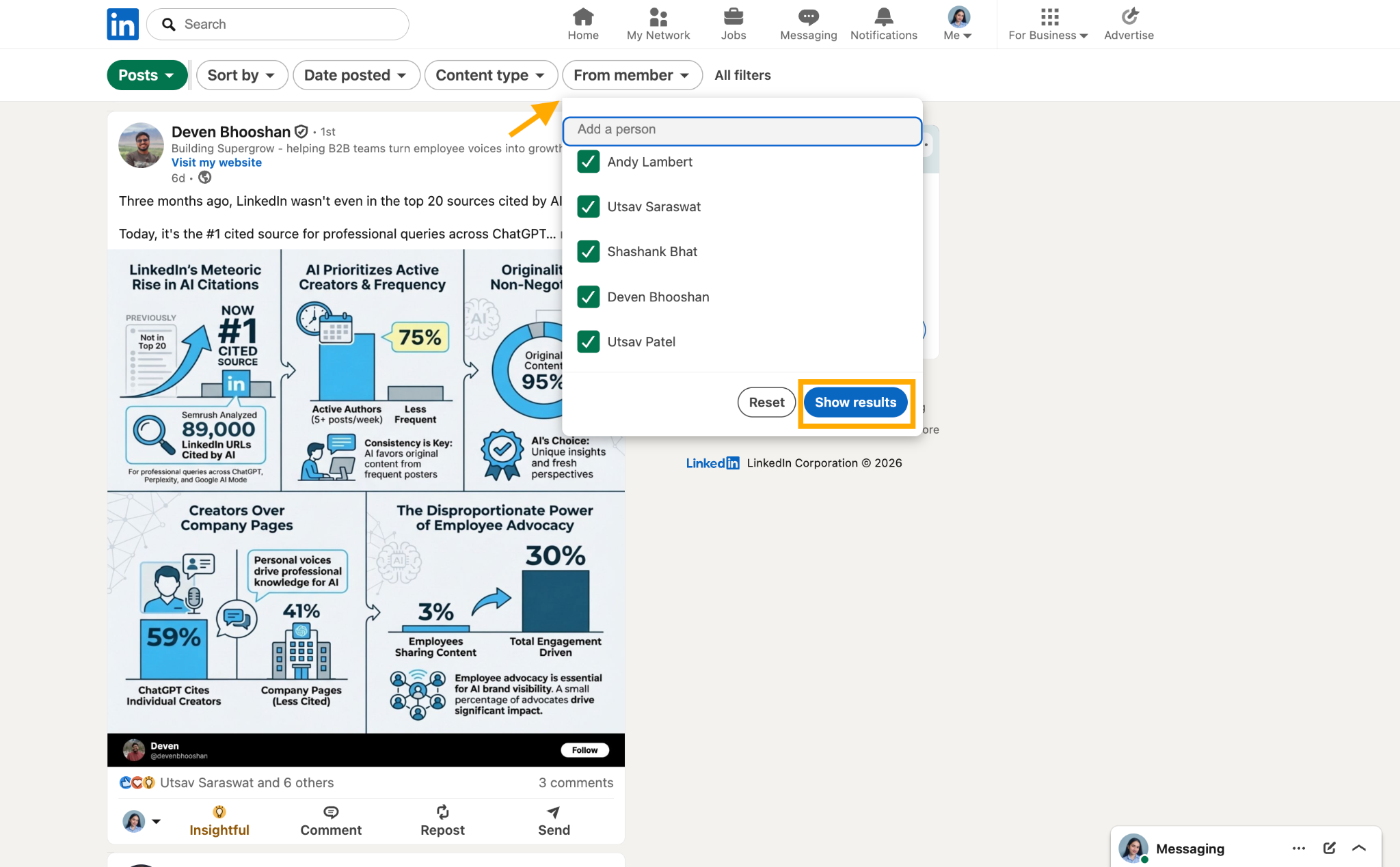Uncheck the Deven Bhooshan checkbox
Viewport: 1400px width, 867px height.
pyautogui.click(x=589, y=297)
